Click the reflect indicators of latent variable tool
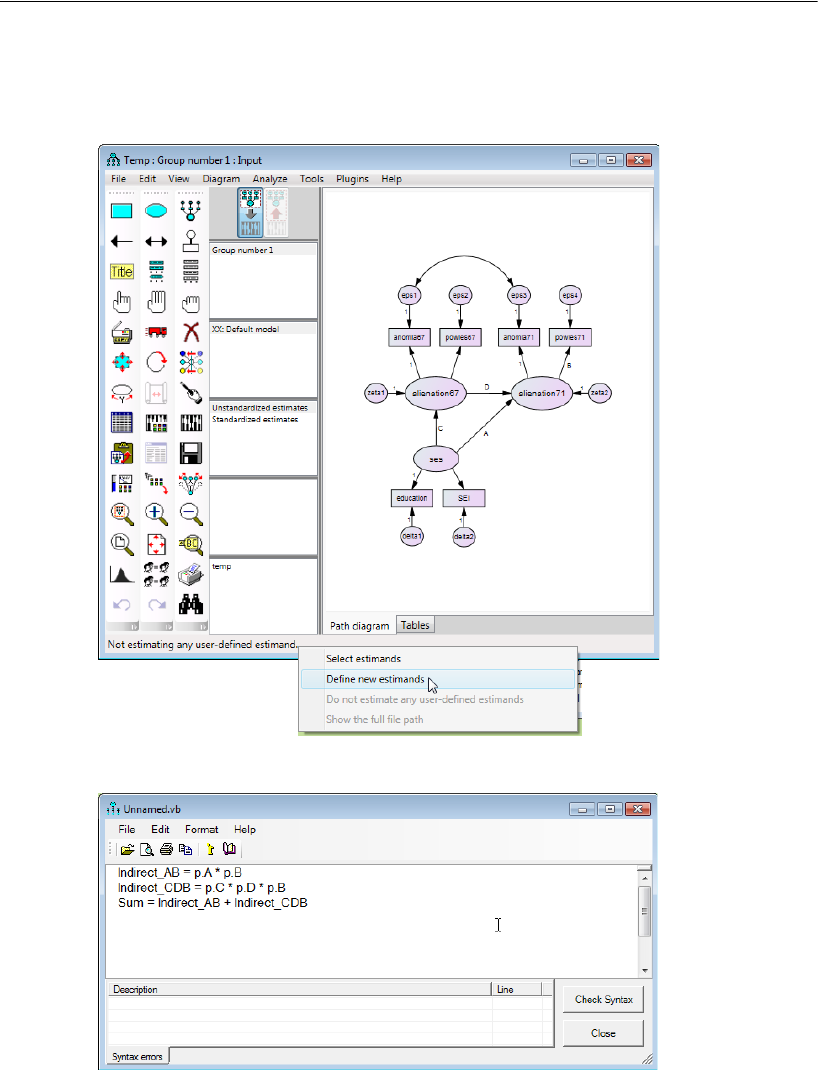 coord(191,362)
